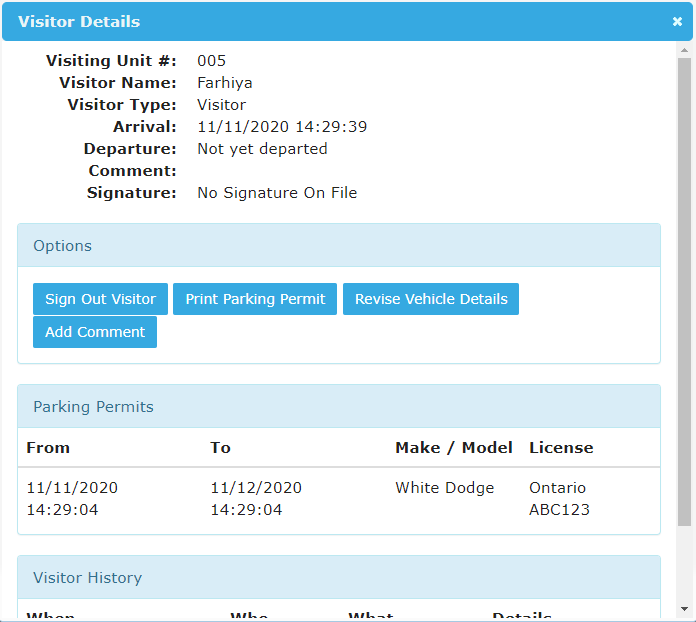Click the Sign Out Visitor button
696x622 pixels.
[x=100, y=299]
